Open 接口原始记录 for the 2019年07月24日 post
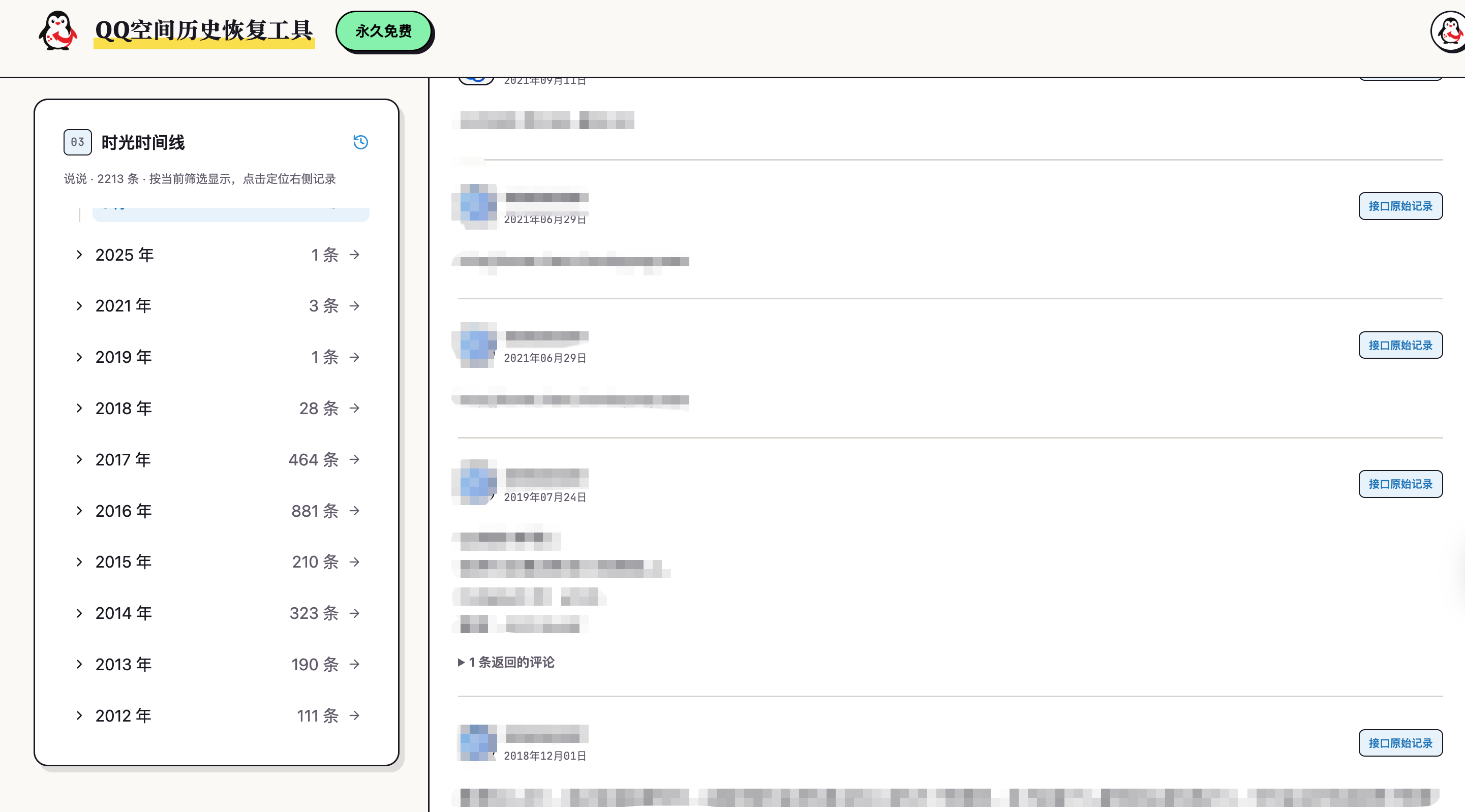The image size is (1465, 812). [x=1400, y=484]
